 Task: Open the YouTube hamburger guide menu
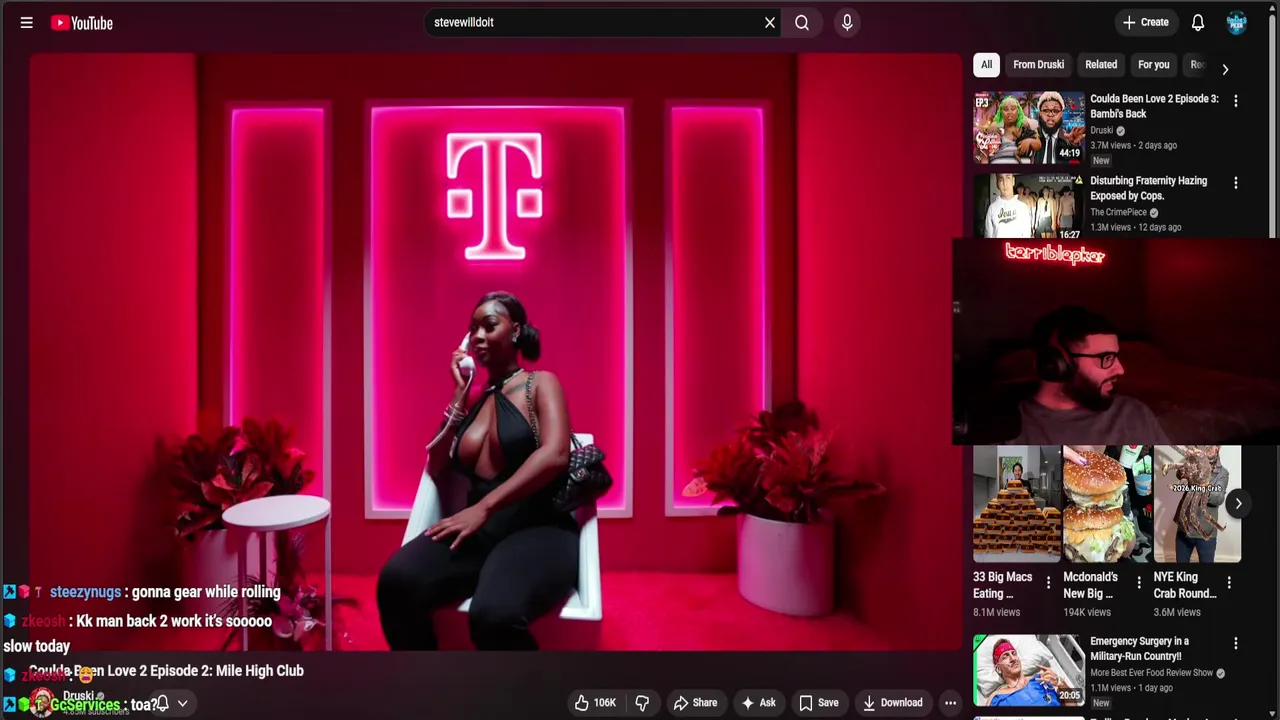[x=27, y=22]
